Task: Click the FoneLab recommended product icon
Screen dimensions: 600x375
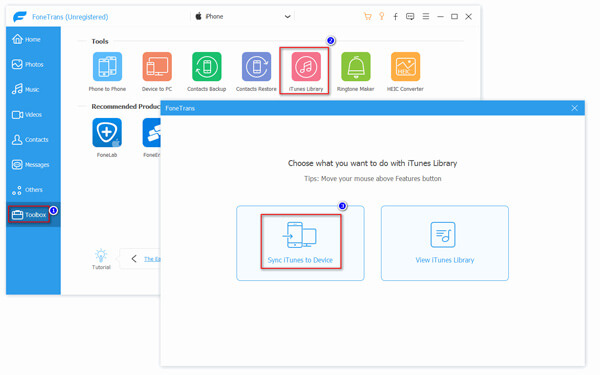Action: click(x=107, y=132)
